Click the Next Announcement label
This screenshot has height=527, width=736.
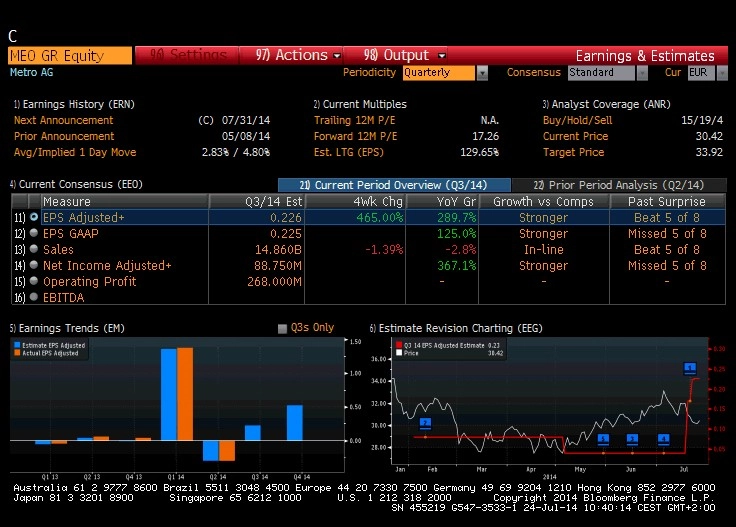pos(63,120)
